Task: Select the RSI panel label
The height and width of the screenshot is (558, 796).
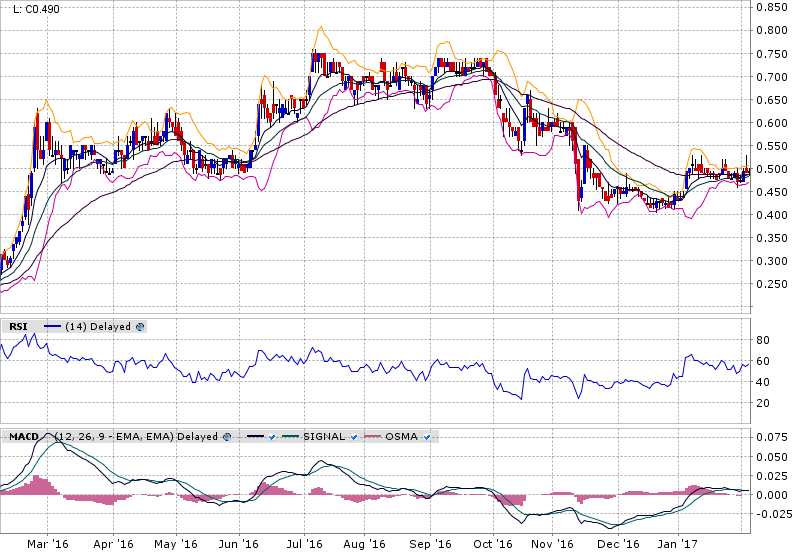Action: (x=17, y=326)
